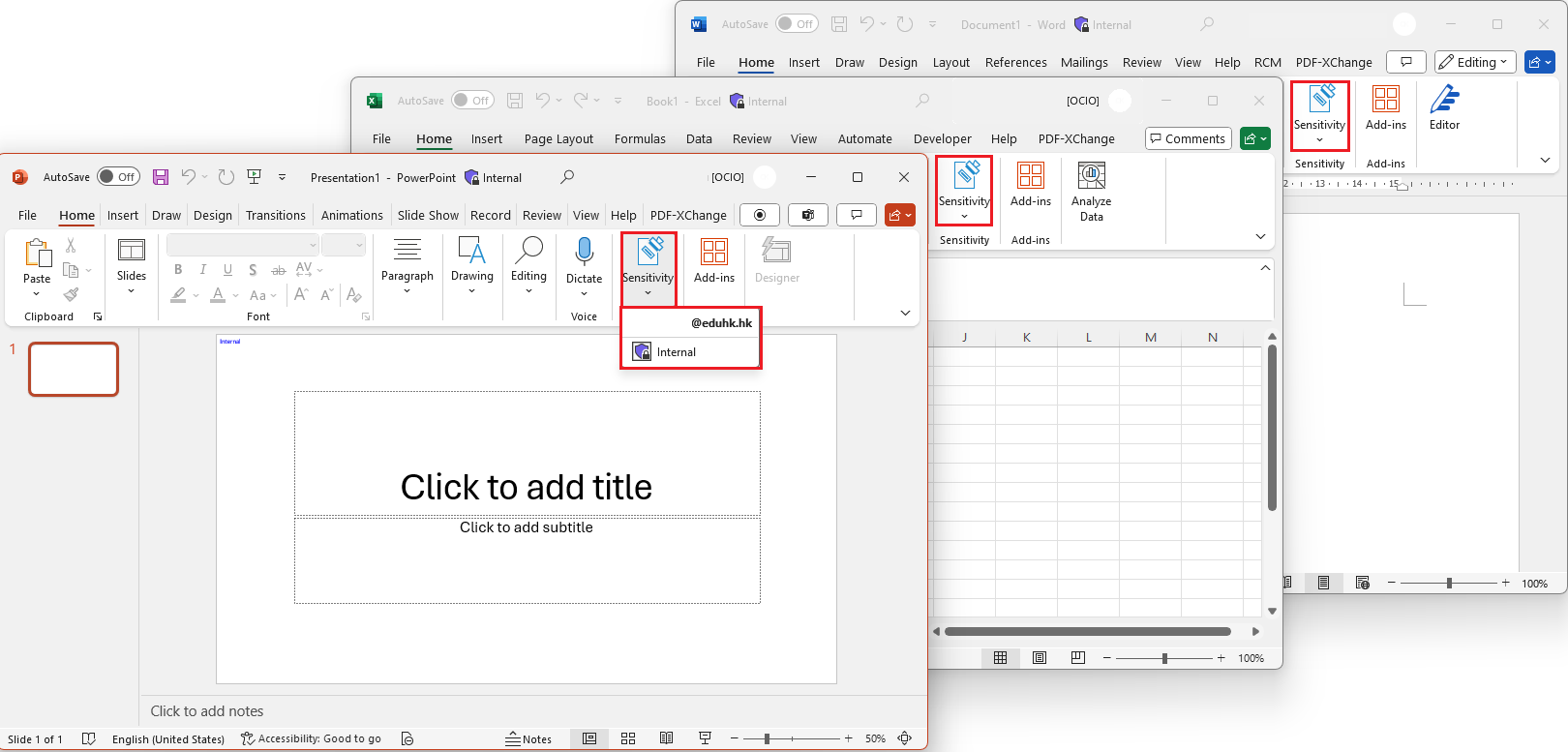Toggle AutoSave switch in Excel
This screenshot has height=752, width=1568.
(x=472, y=101)
